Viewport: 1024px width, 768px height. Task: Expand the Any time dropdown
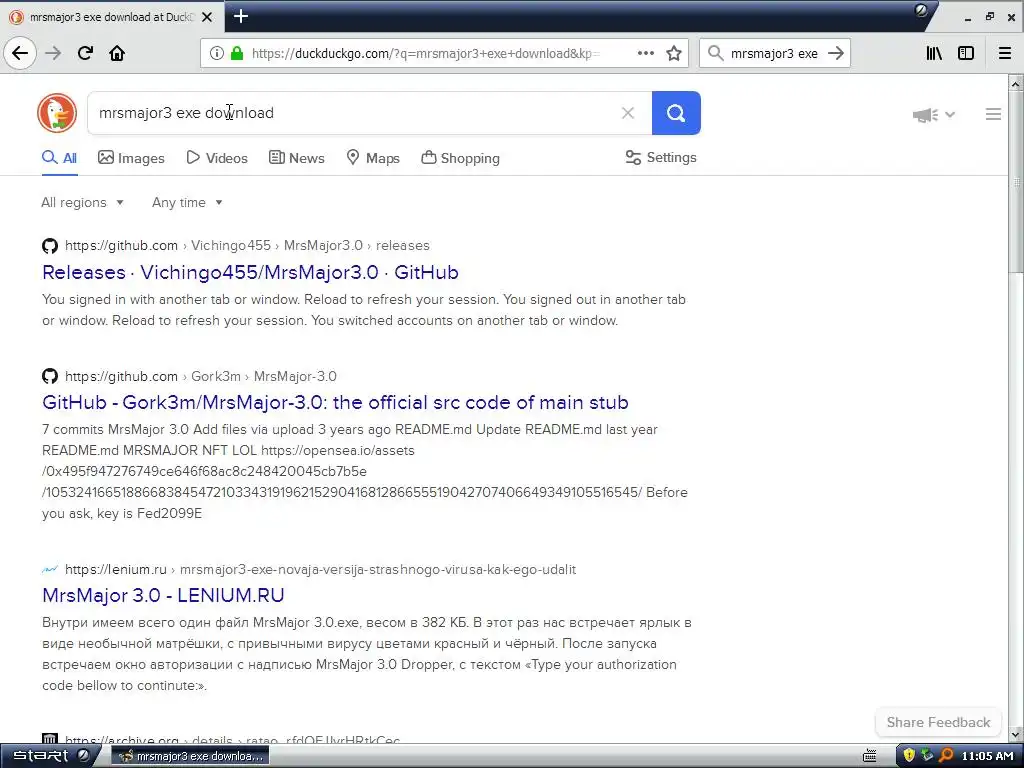coord(187,202)
